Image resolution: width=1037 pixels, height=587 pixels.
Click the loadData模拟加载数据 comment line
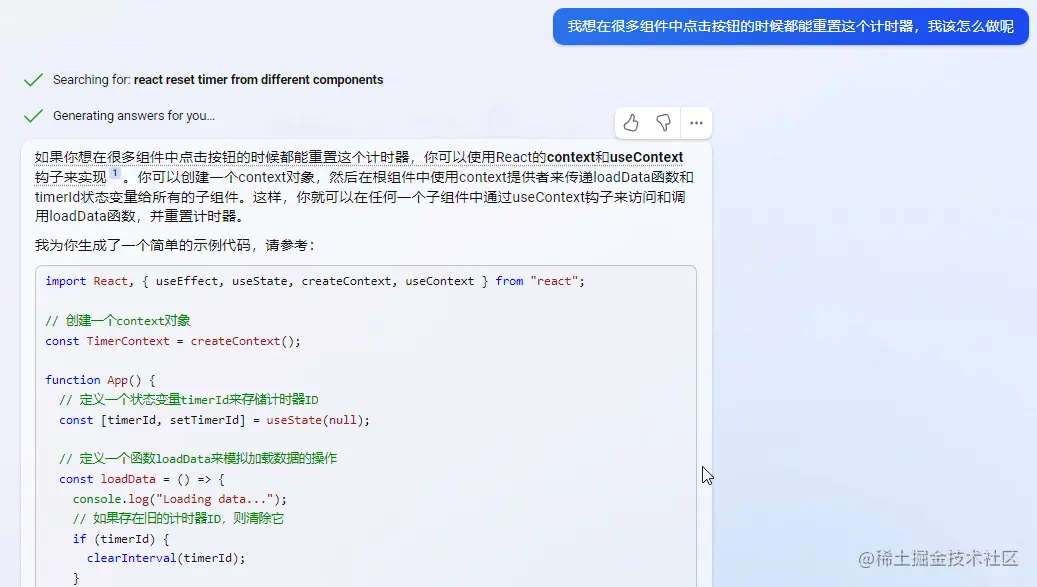(198, 459)
